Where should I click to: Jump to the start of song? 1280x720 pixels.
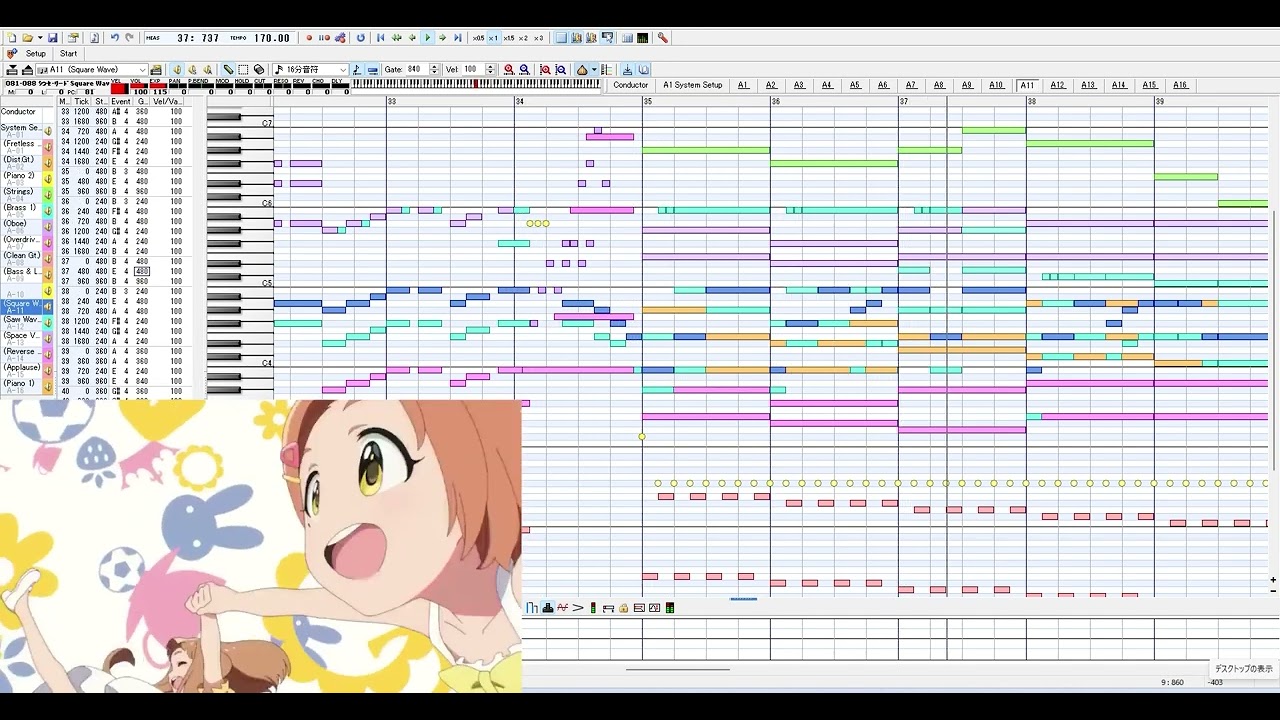[x=380, y=38]
